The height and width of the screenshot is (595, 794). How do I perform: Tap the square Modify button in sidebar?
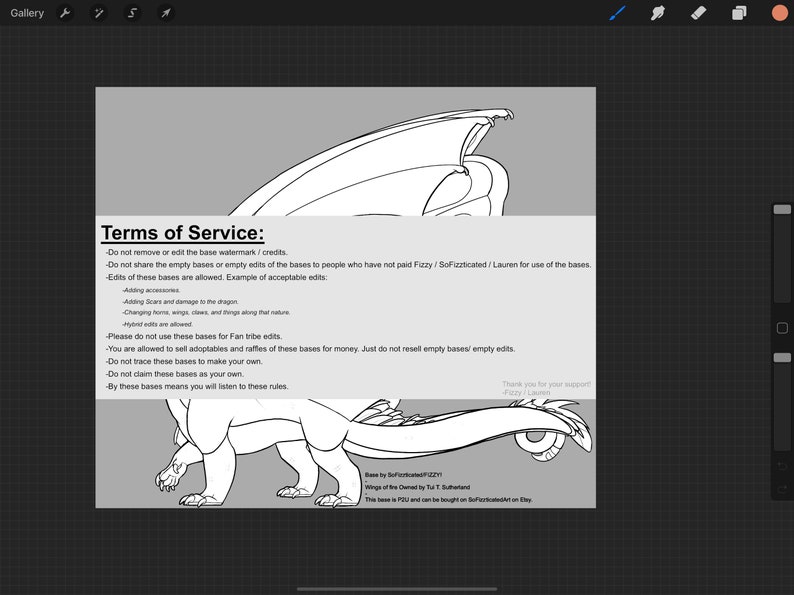[x=782, y=328]
